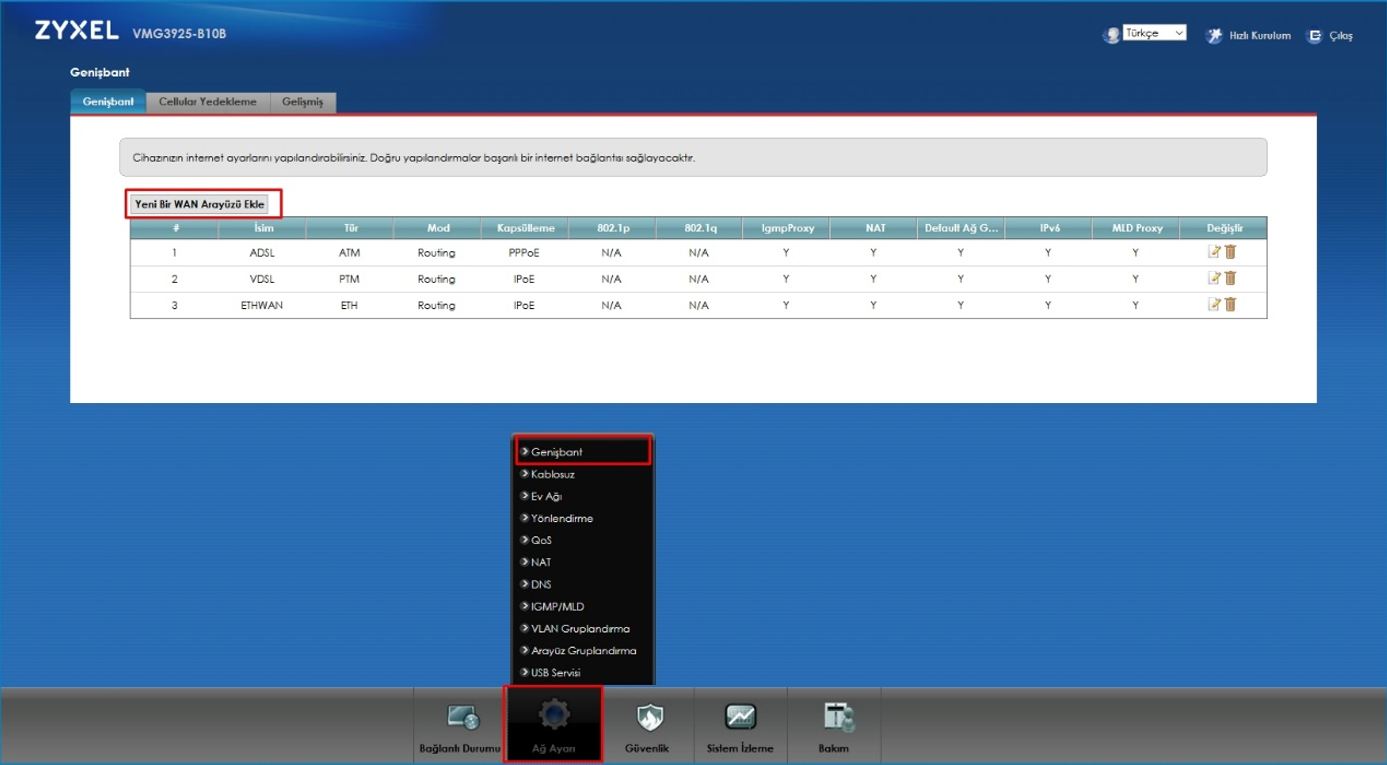Click the ATM type cell
This screenshot has width=1387, height=765.
[x=350, y=253]
